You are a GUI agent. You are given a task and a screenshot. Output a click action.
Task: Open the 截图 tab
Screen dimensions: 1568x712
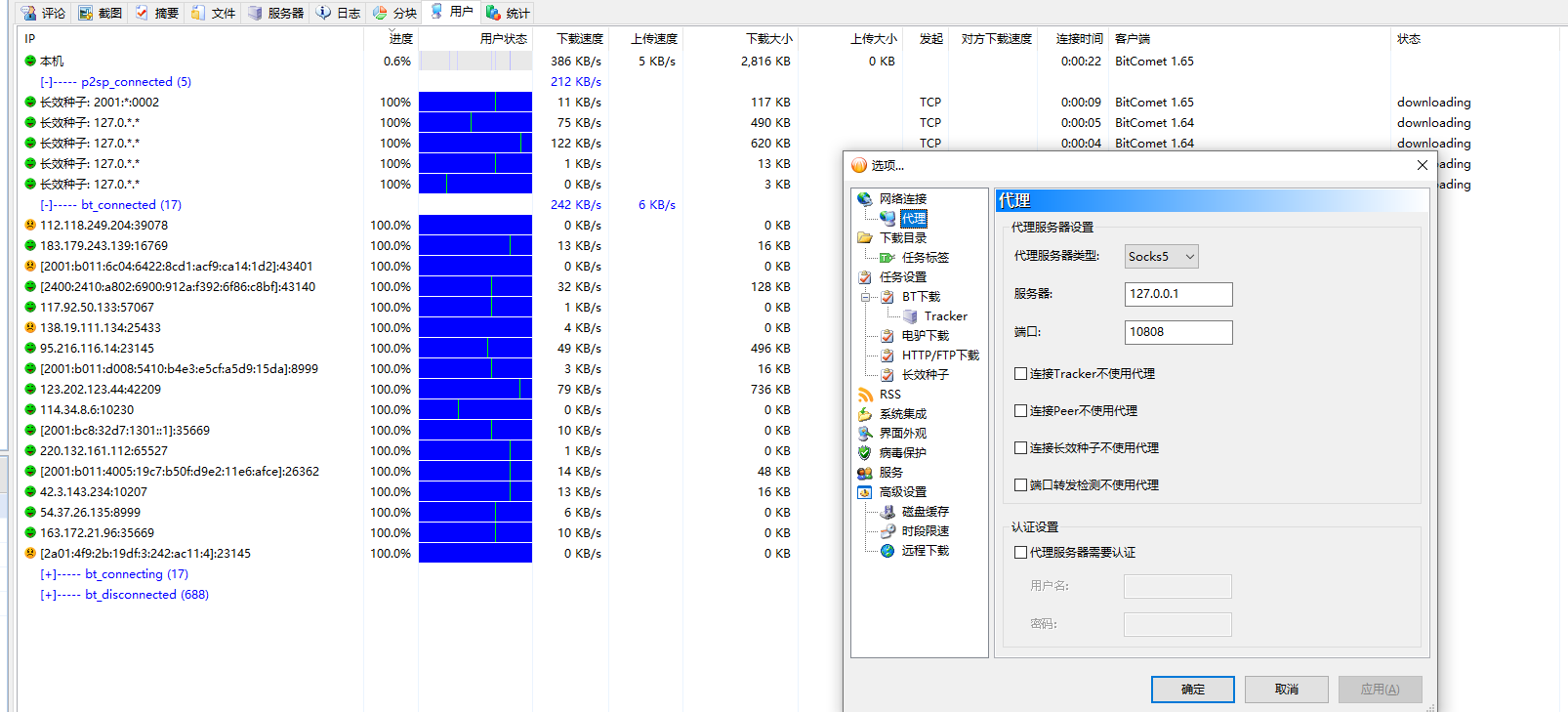pyautogui.click(x=100, y=13)
